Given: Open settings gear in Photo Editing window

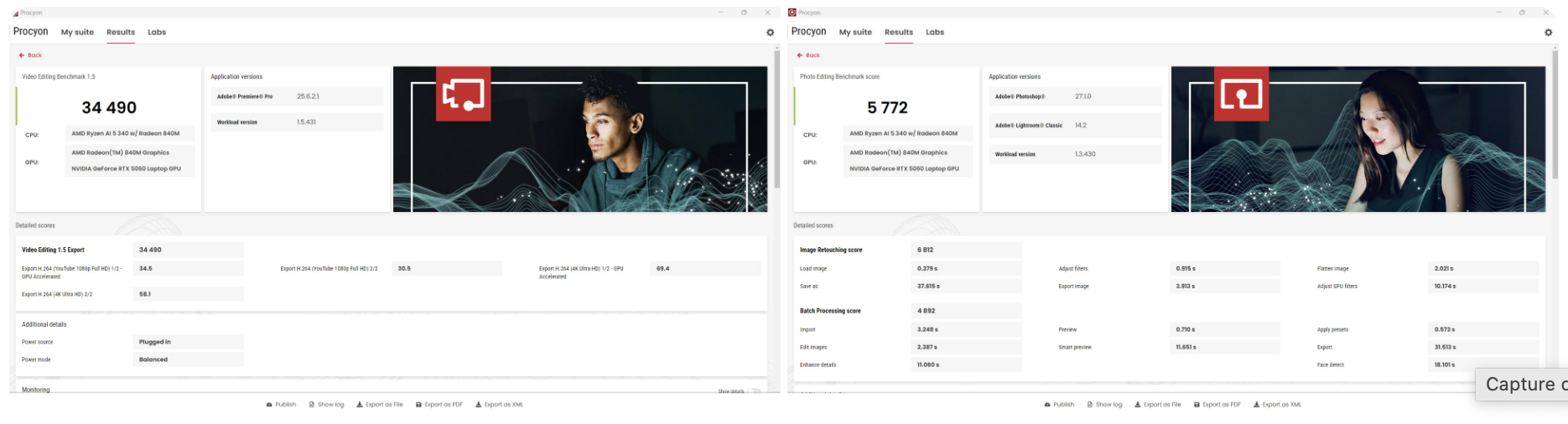Looking at the screenshot, I should pyautogui.click(x=1548, y=33).
